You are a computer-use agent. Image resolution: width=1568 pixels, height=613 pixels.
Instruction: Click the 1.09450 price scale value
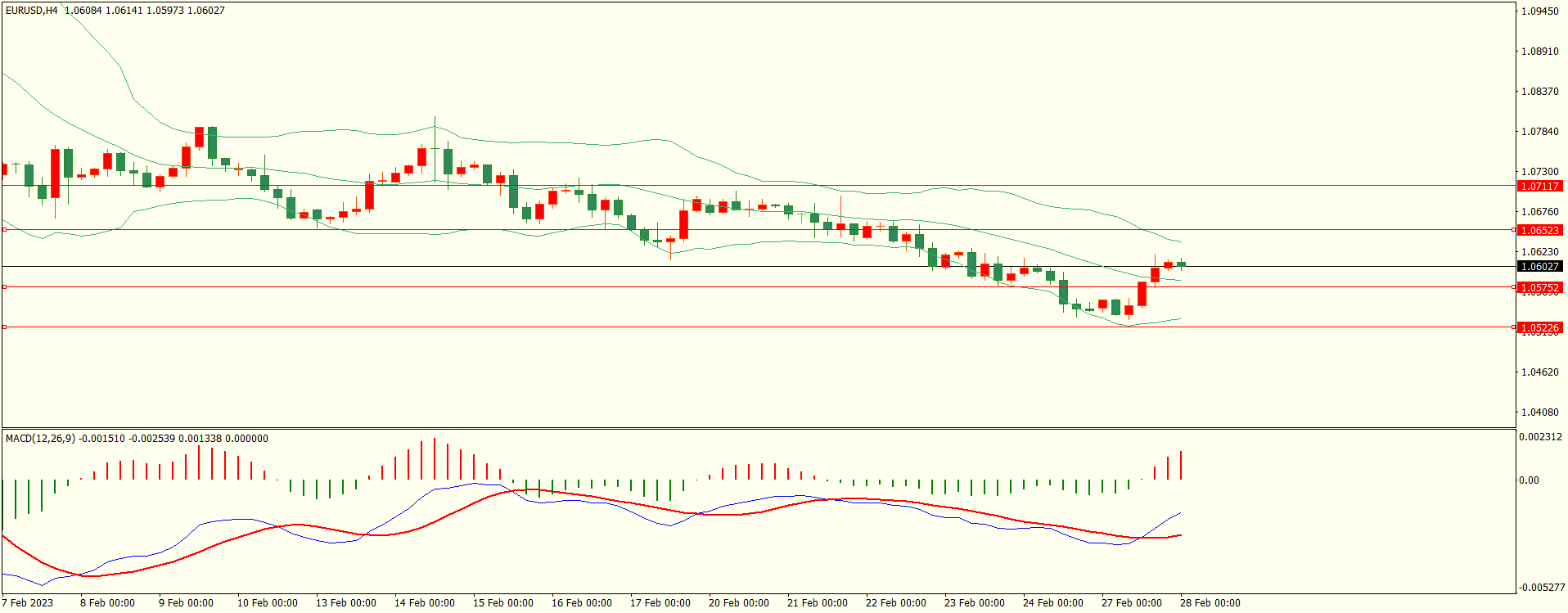pos(1539,11)
